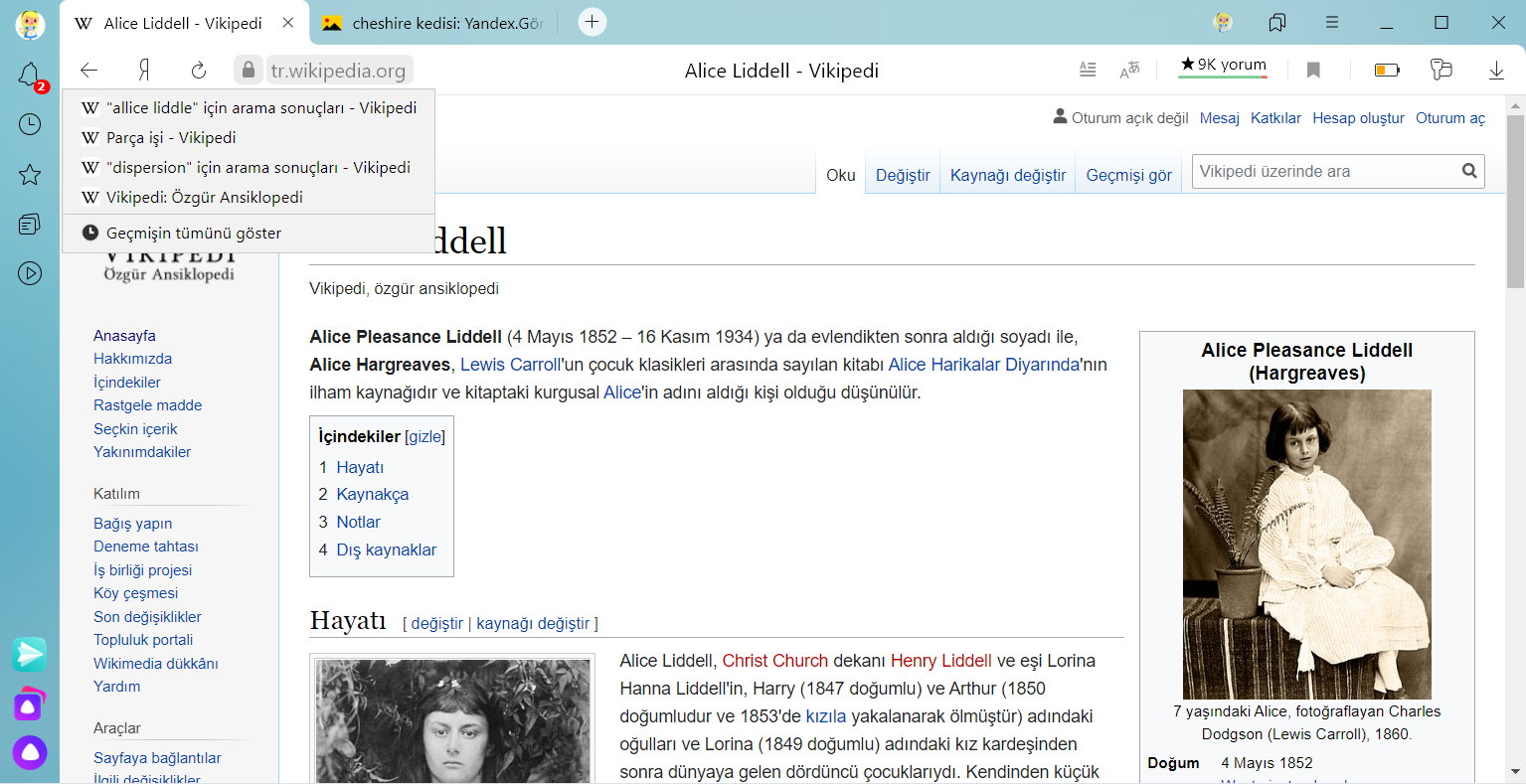The height and width of the screenshot is (784, 1526).
Task: Open the bookmarks manager icon in title bar
Action: 1277,22
